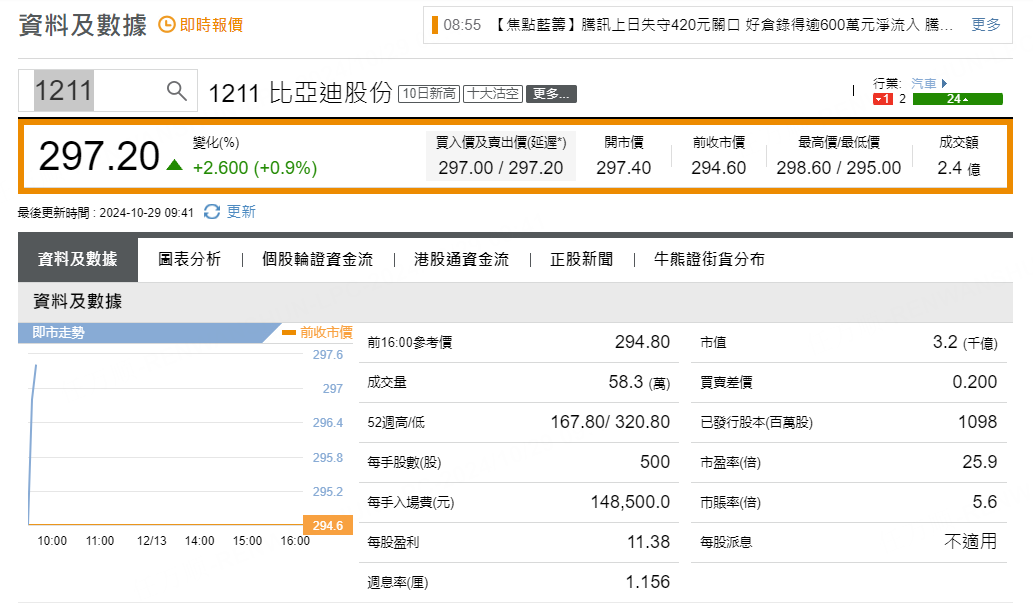The image size is (1033, 603).
Task: Click the magnifier search icon
Action: (x=177, y=90)
